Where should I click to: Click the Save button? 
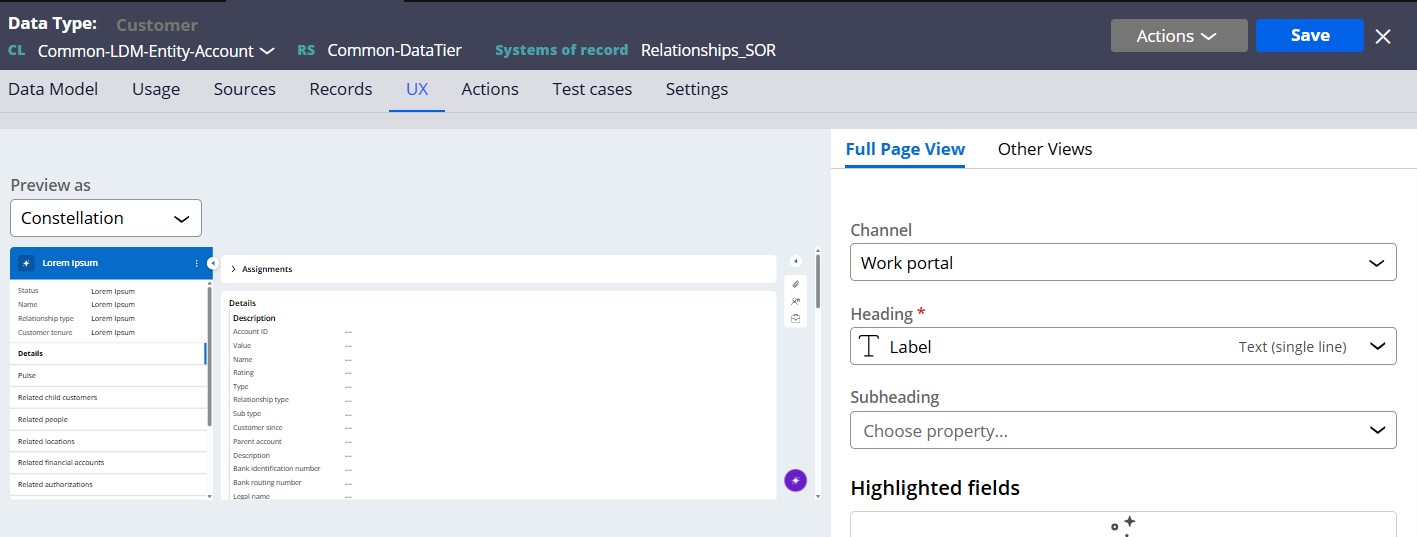click(1309, 35)
